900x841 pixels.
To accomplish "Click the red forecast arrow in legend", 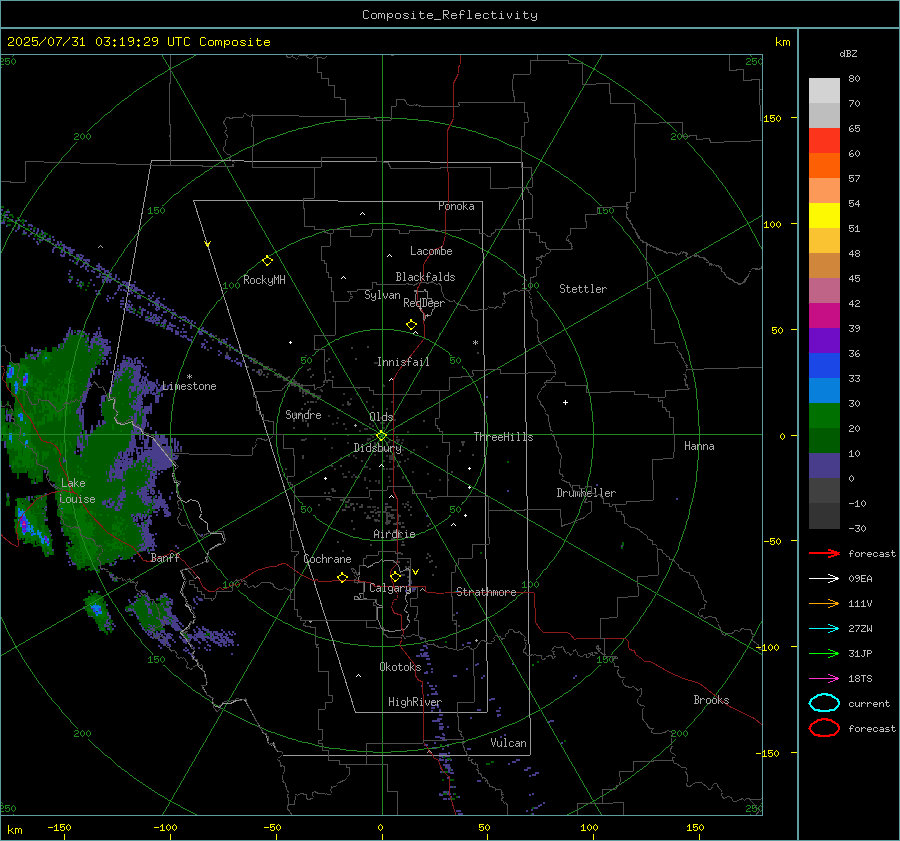I will pos(824,553).
